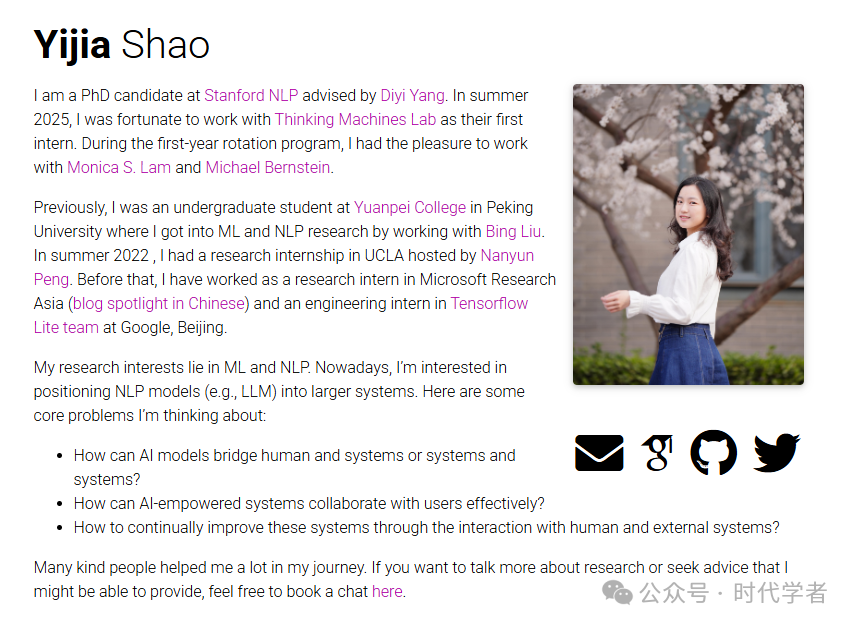Click the first research question bullet
The height and width of the screenshot is (627, 855).
click(294, 456)
